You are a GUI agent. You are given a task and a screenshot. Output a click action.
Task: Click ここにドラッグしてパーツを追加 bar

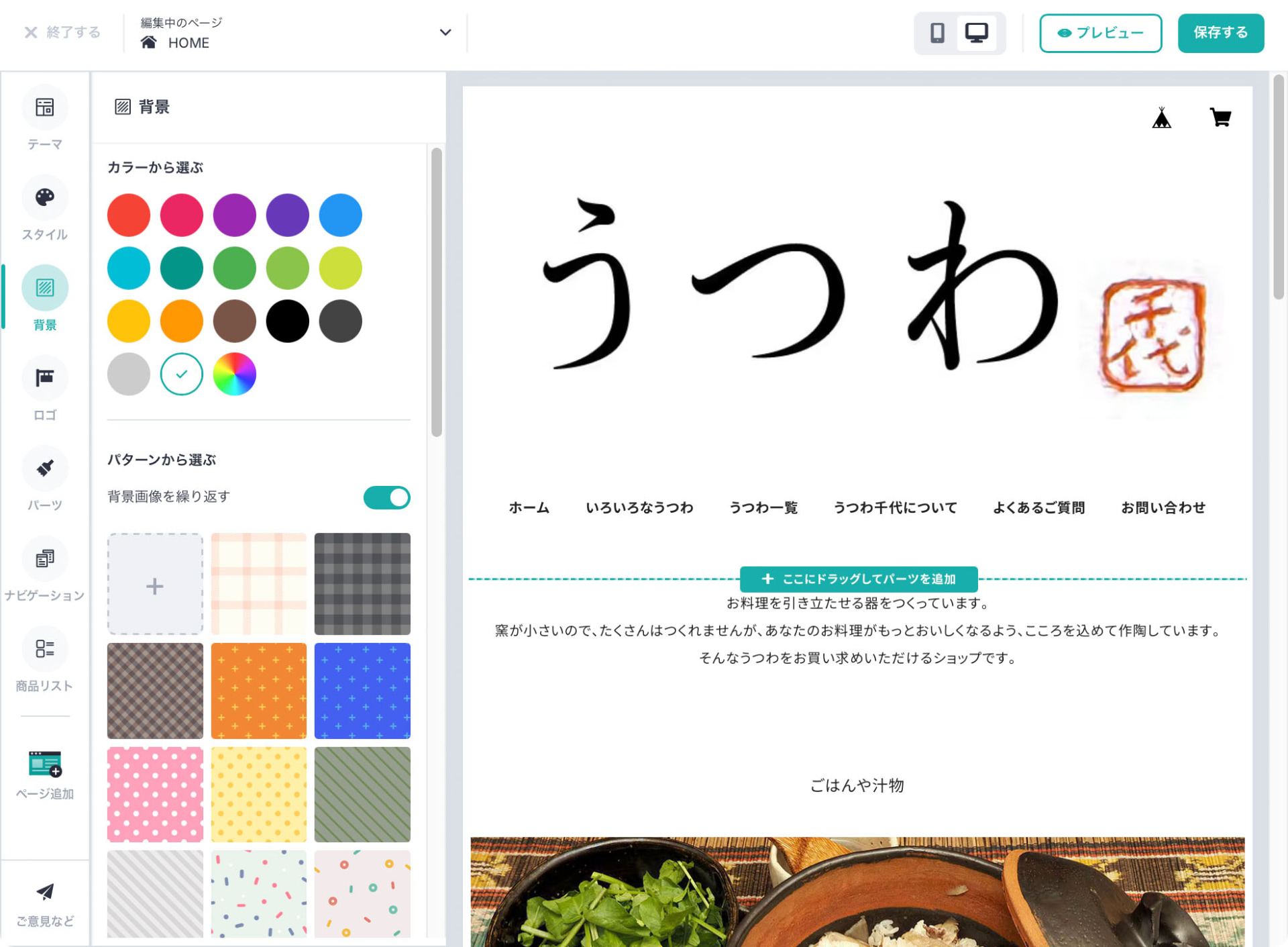click(858, 579)
